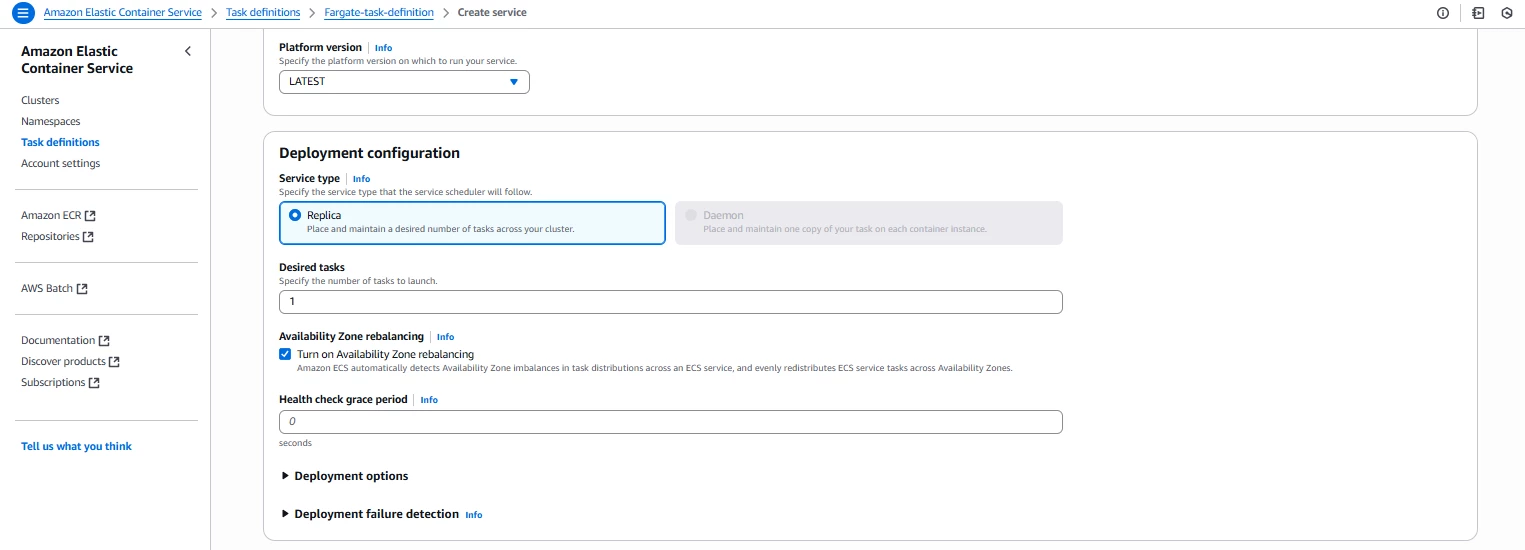Go to Task definitions breadcrumb
1525x550 pixels.
[x=263, y=13]
